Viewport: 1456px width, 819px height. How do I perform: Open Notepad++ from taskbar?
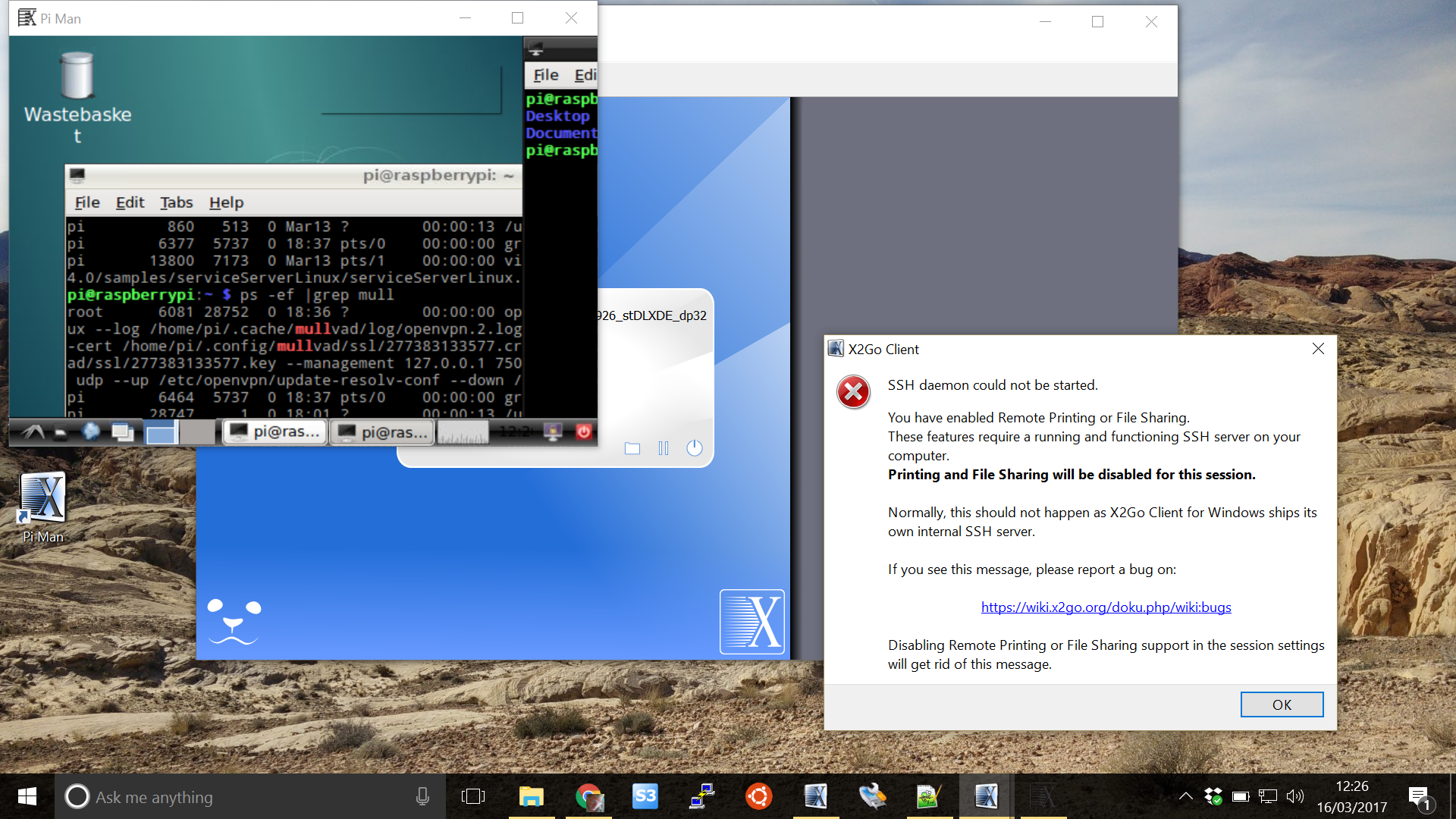tap(929, 796)
